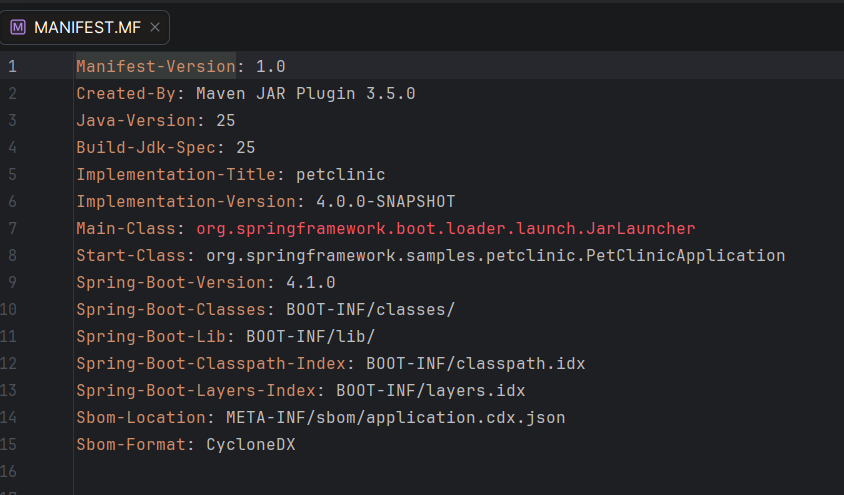Image resolution: width=844 pixels, height=495 pixels.
Task: Click the Spring-Boot-Lib key
Action: click(151, 336)
